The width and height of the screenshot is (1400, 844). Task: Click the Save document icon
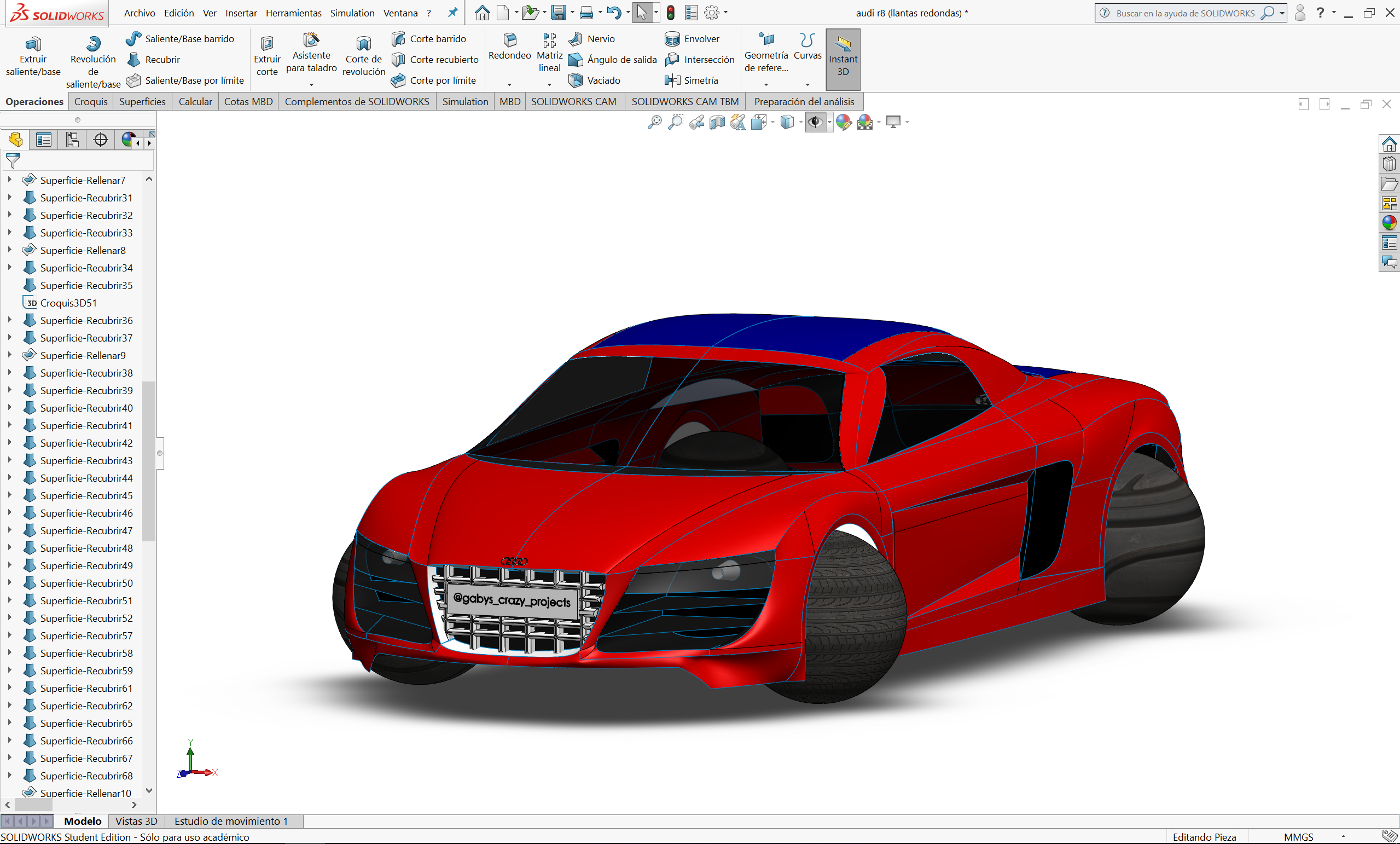pyautogui.click(x=558, y=13)
